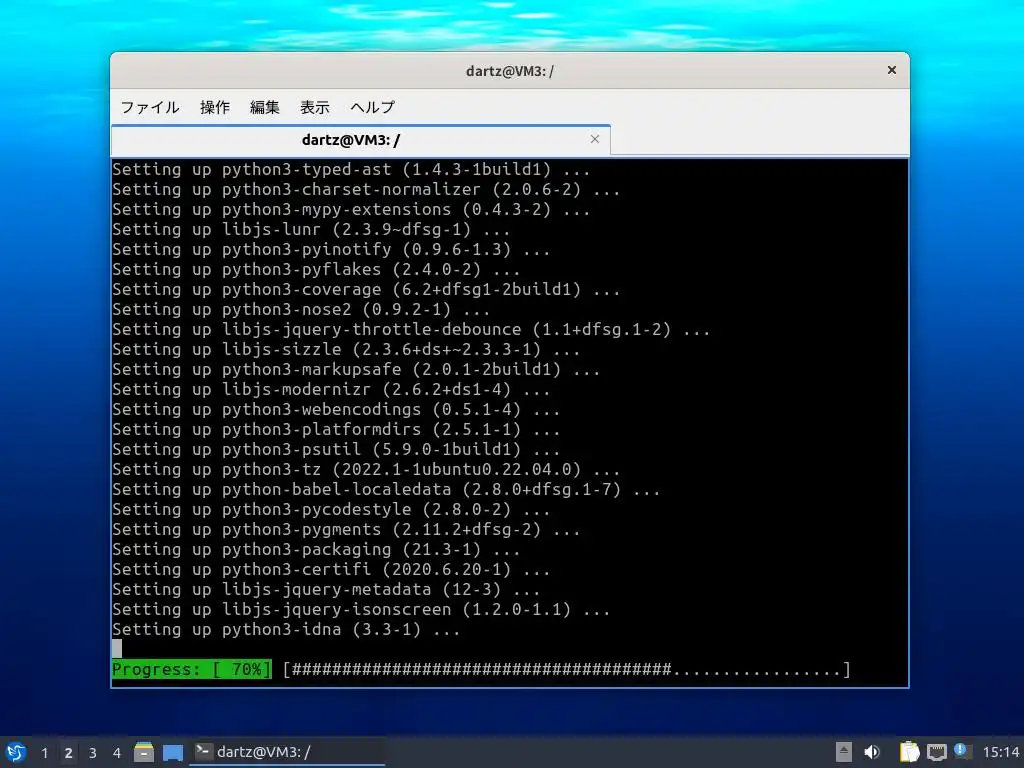Click the volume speaker tray icon

(x=872, y=752)
